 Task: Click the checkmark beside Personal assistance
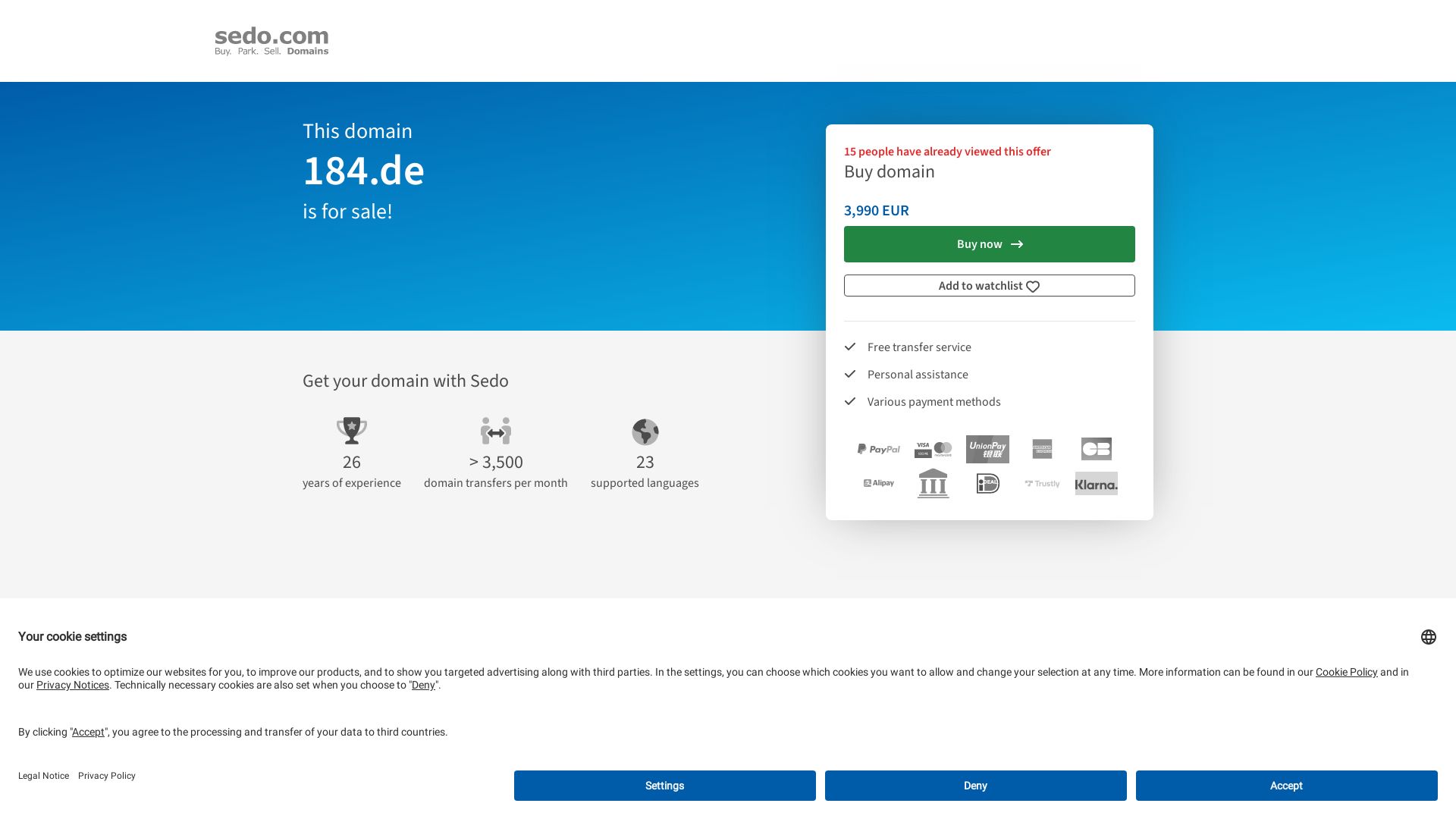coord(850,374)
